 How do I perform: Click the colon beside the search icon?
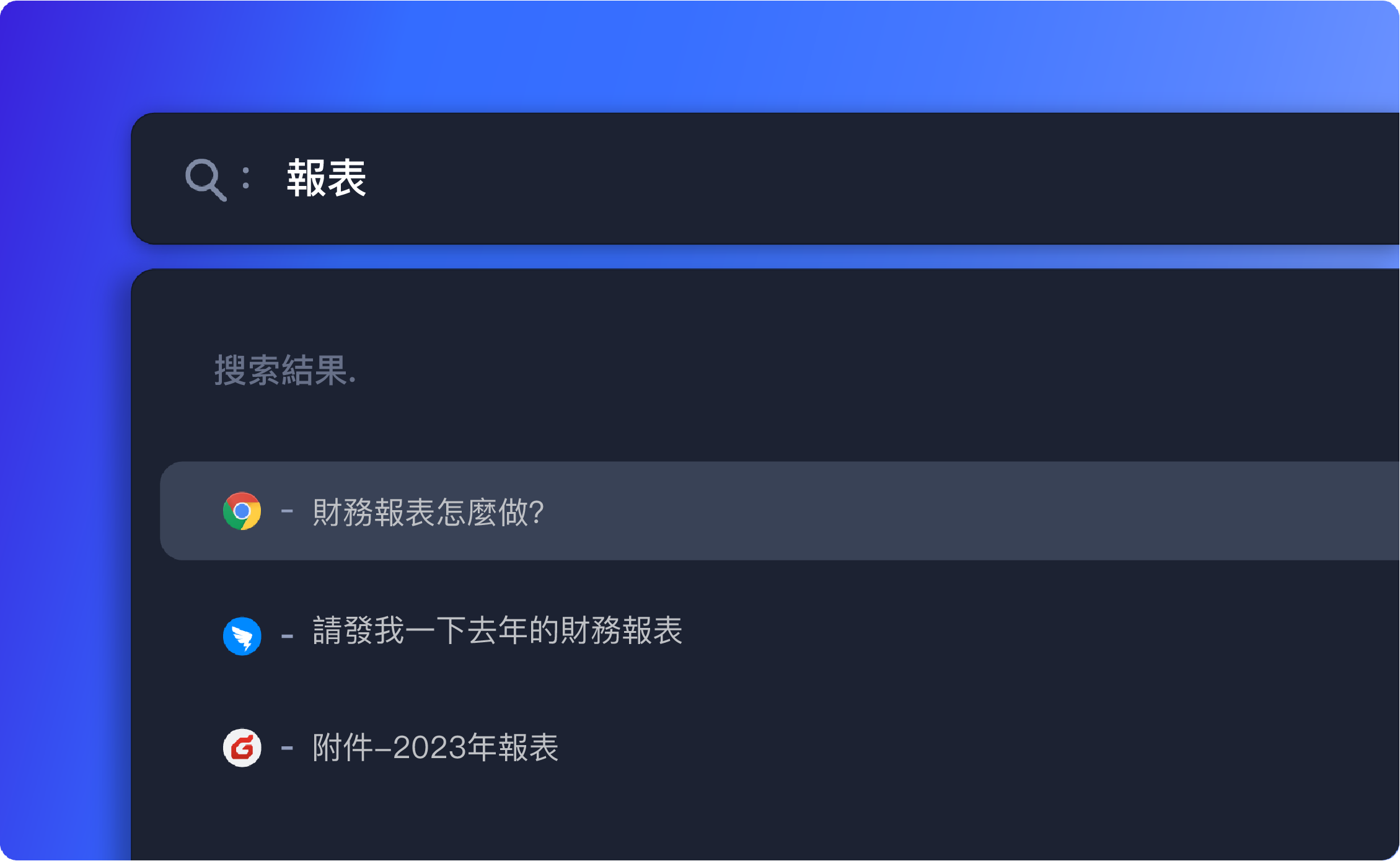246,178
